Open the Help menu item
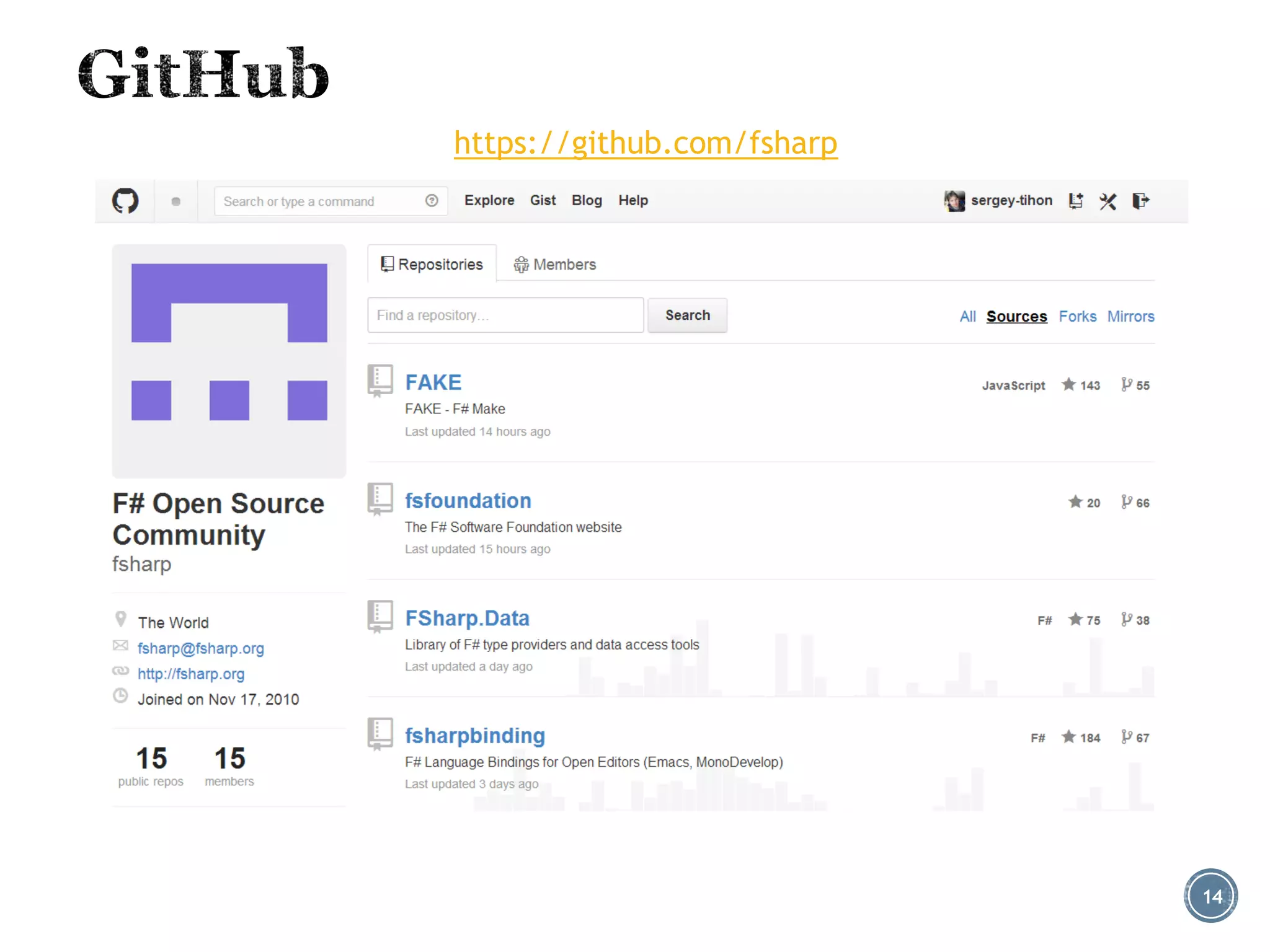1270x952 pixels. pos(633,201)
